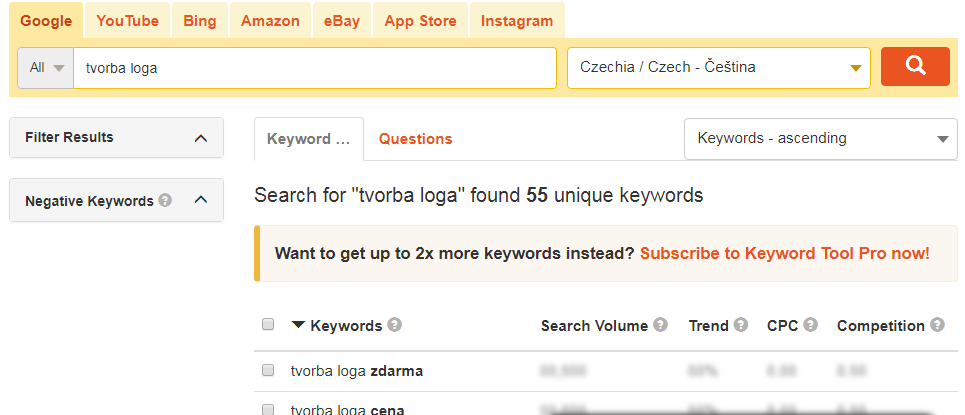965x415 pixels.
Task: Click help icon beside Keywords column header
Action: coord(395,324)
